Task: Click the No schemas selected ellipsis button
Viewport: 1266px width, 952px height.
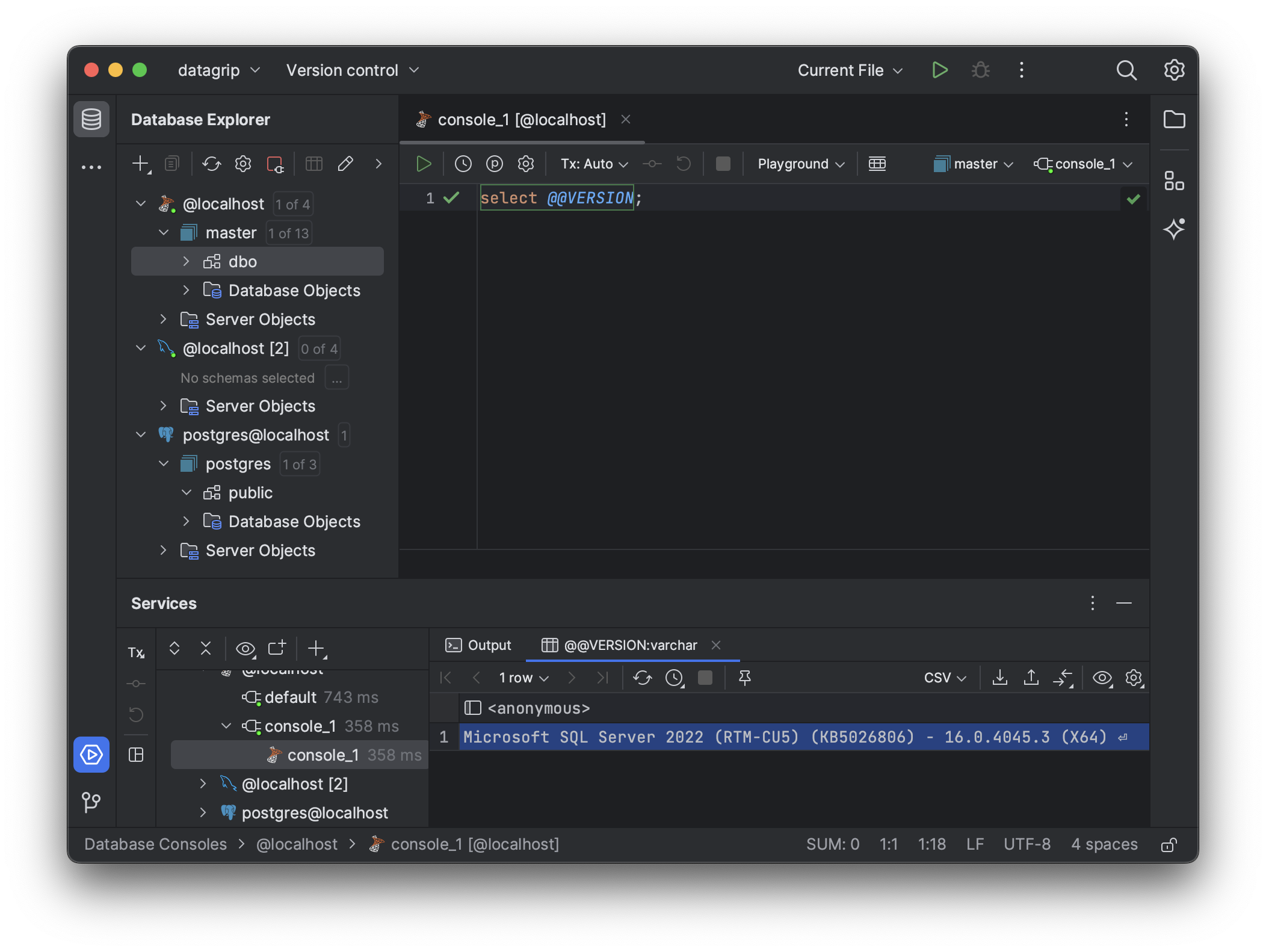Action: [336, 378]
